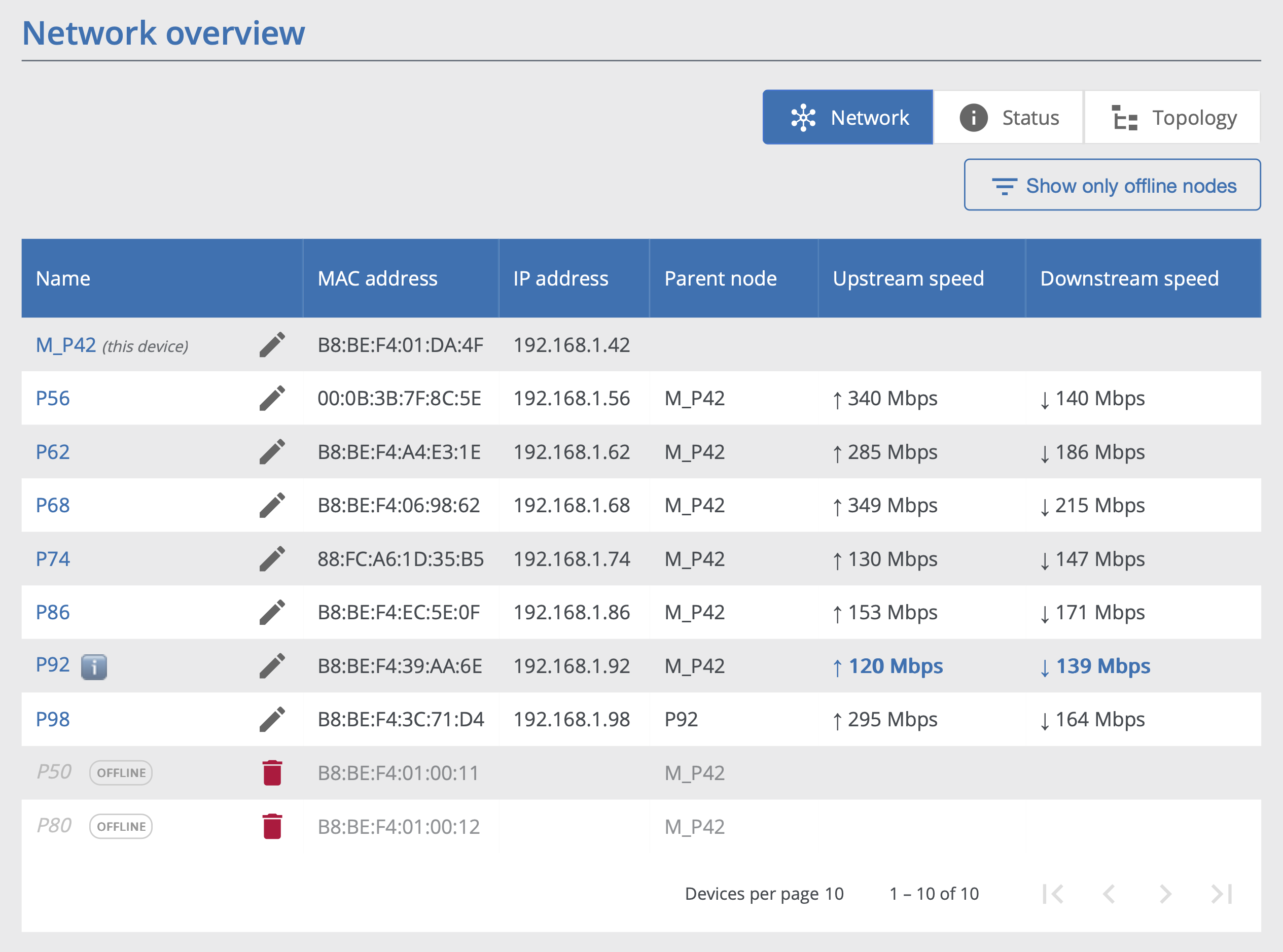The image size is (1283, 952).
Task: Click the edit icon in P86 row
Action: pos(272,612)
